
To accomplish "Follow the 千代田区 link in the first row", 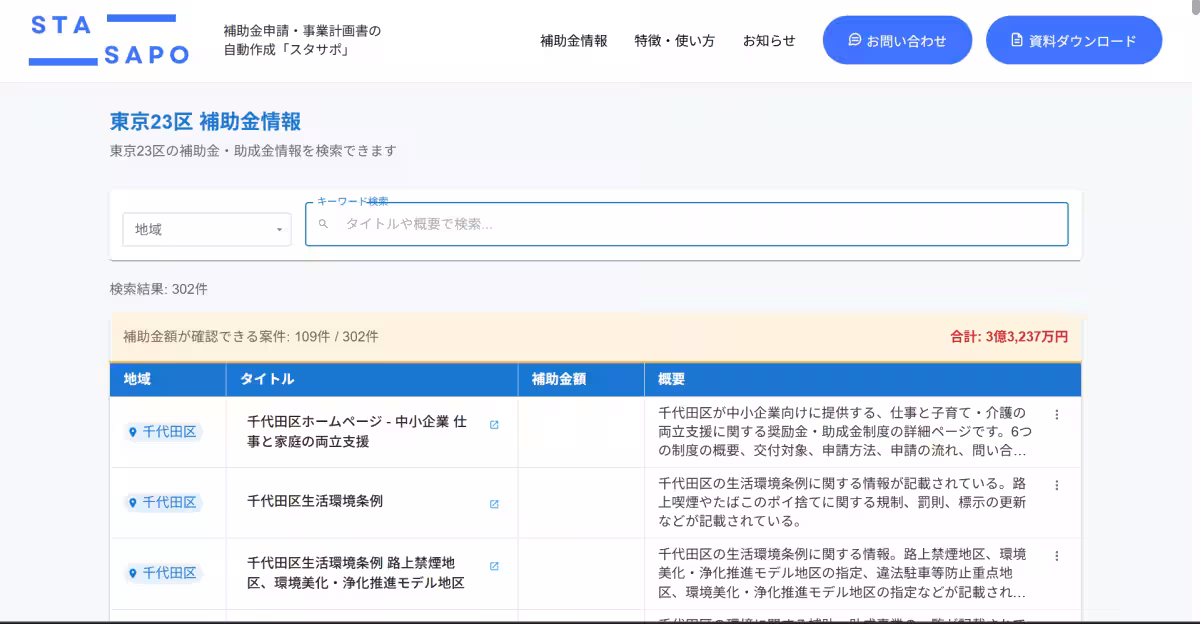I will [x=168, y=431].
